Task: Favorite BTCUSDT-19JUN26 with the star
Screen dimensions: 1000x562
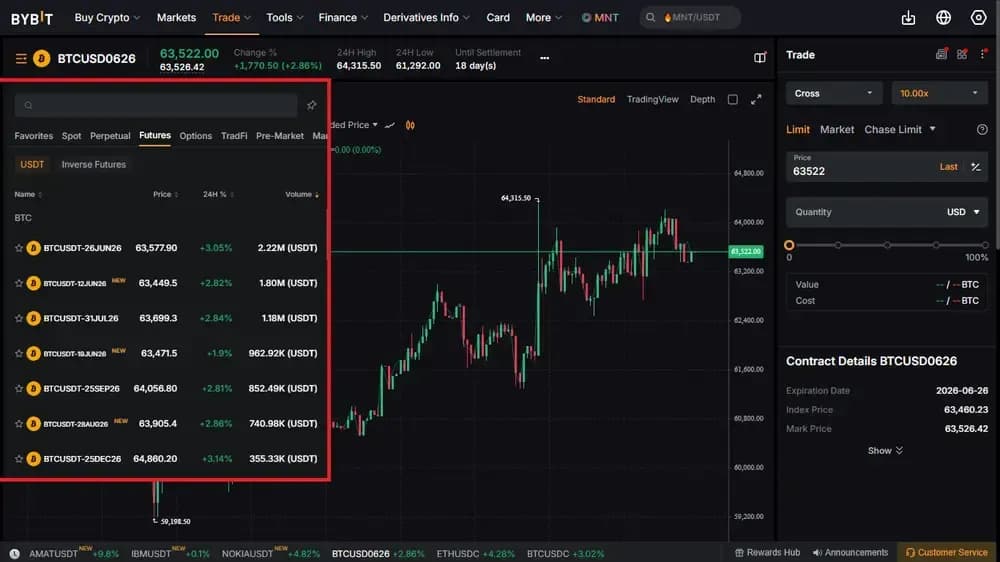Action: tap(18, 353)
